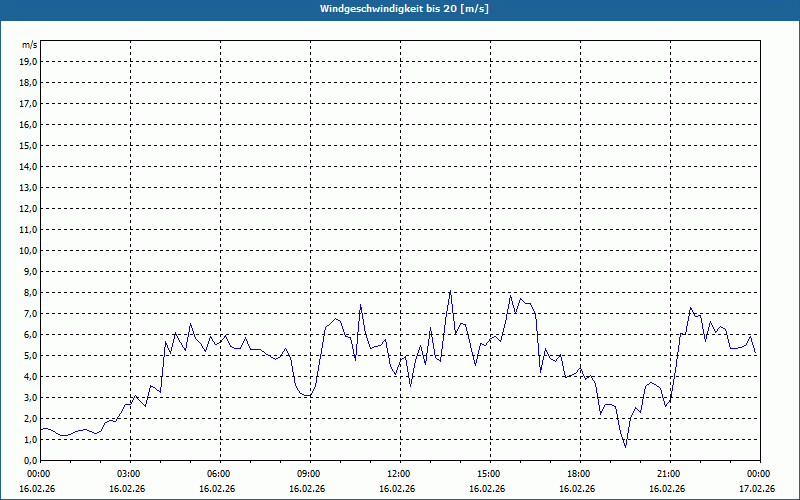Select the 15:00 time axis label

(x=489, y=474)
